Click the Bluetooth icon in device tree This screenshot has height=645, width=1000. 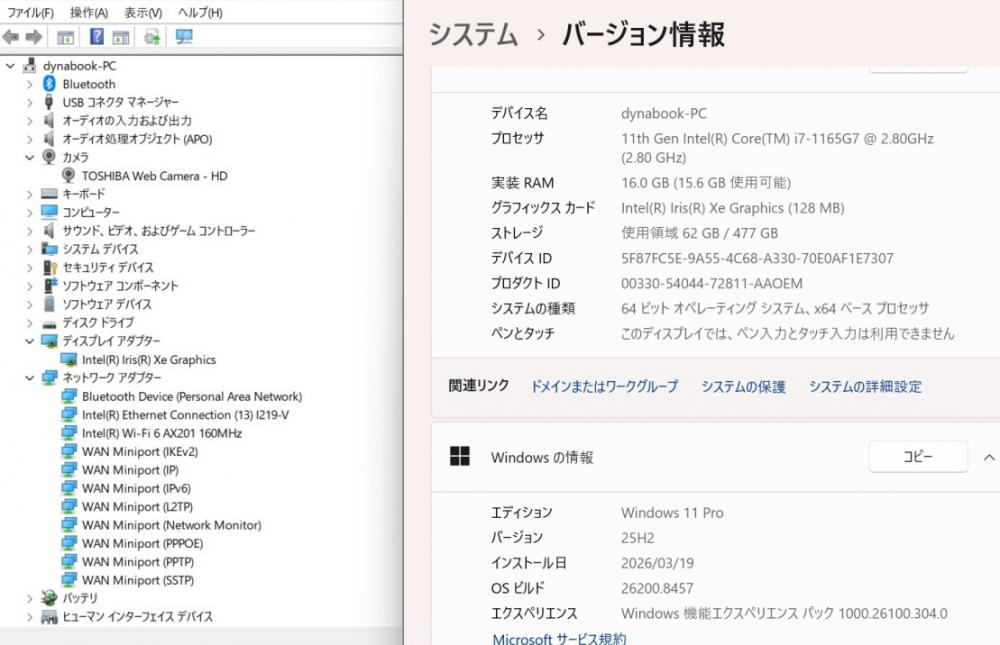pos(49,84)
